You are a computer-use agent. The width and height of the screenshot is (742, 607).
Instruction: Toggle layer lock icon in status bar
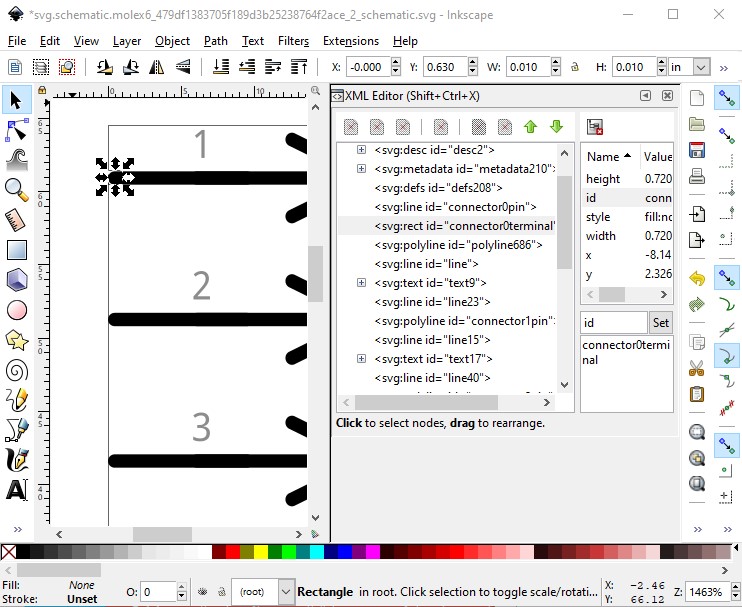221,592
